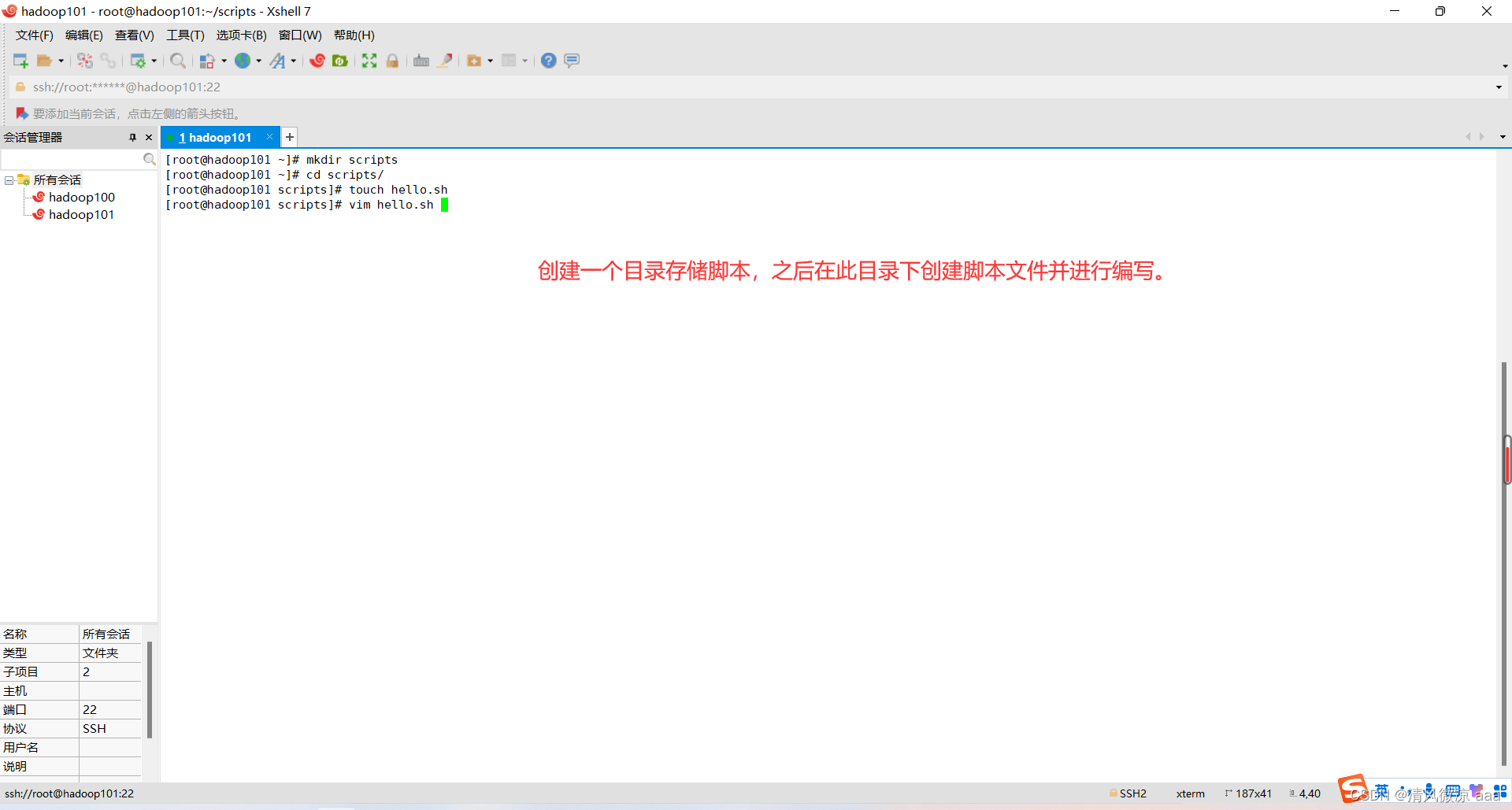Select the 所有会话 folder
1512x810 pixels.
pos(57,180)
